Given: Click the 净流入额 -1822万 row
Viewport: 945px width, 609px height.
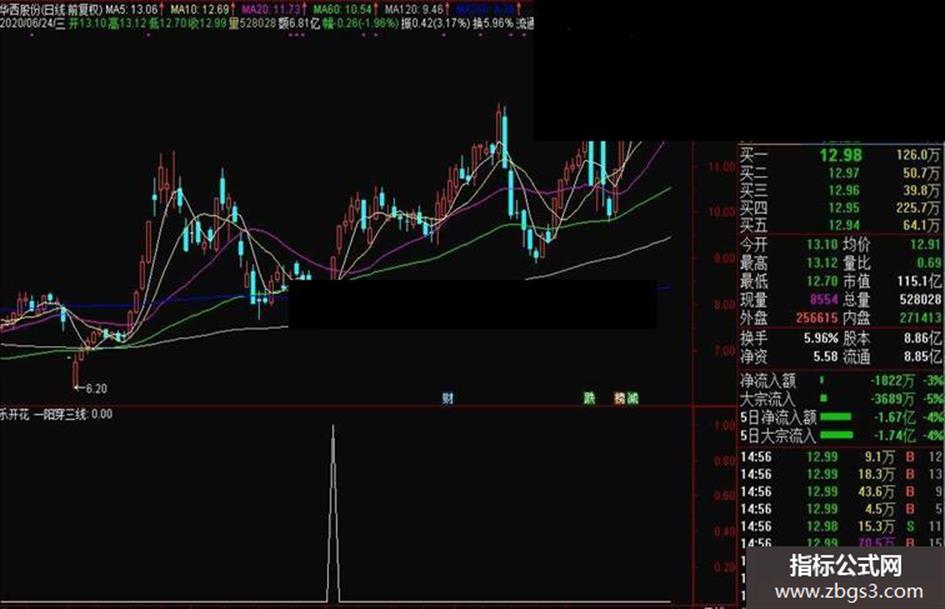Looking at the screenshot, I should point(841,381).
